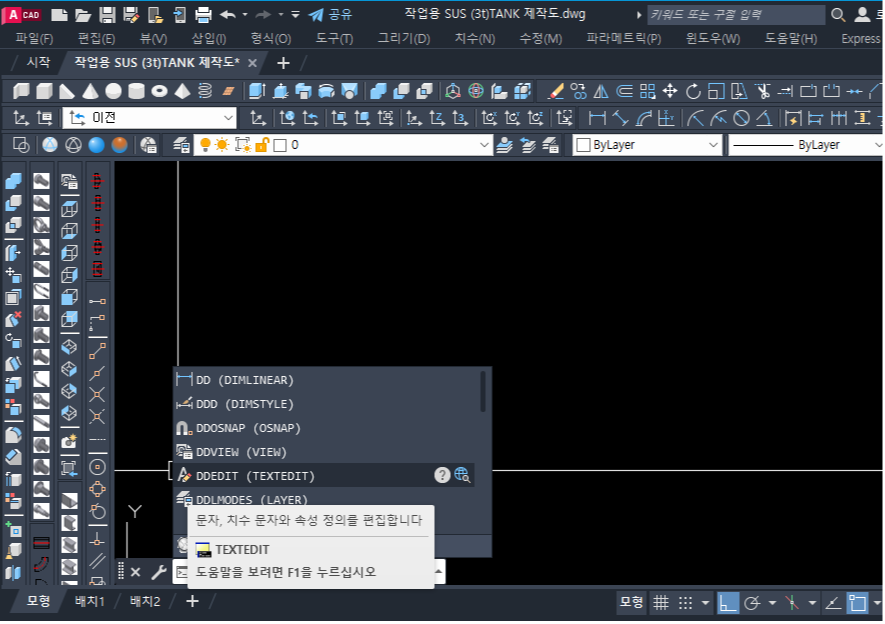
Task: Click the Rotate tool icon
Action: coord(693,91)
